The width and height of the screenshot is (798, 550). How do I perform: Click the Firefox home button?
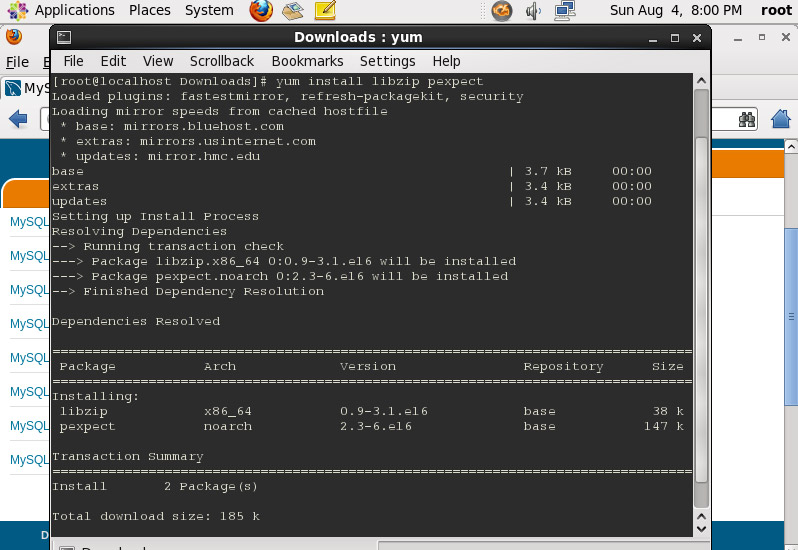click(x=780, y=119)
